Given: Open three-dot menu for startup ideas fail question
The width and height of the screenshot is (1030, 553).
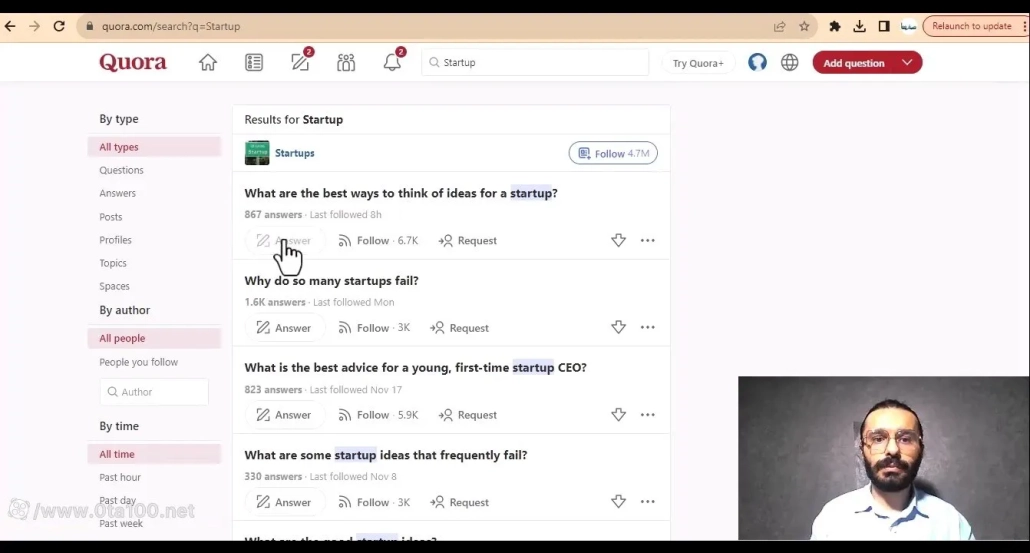Looking at the screenshot, I should (648, 502).
